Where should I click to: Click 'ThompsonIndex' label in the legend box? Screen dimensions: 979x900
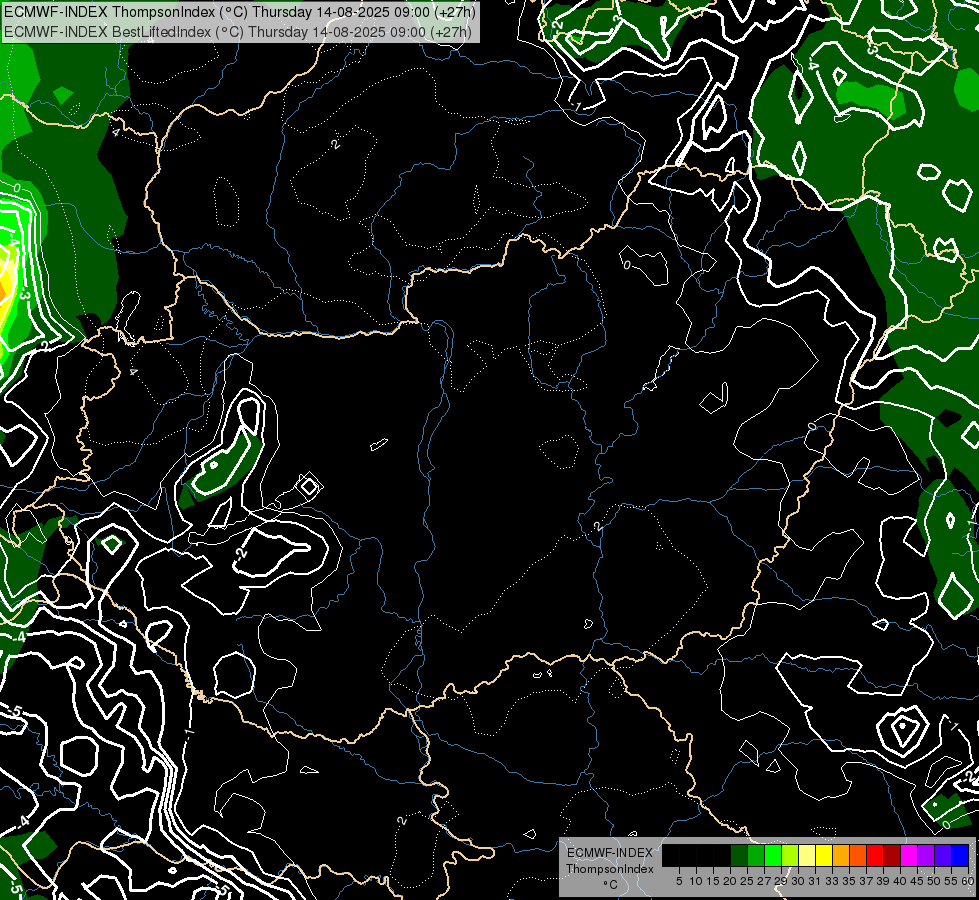(x=609, y=869)
